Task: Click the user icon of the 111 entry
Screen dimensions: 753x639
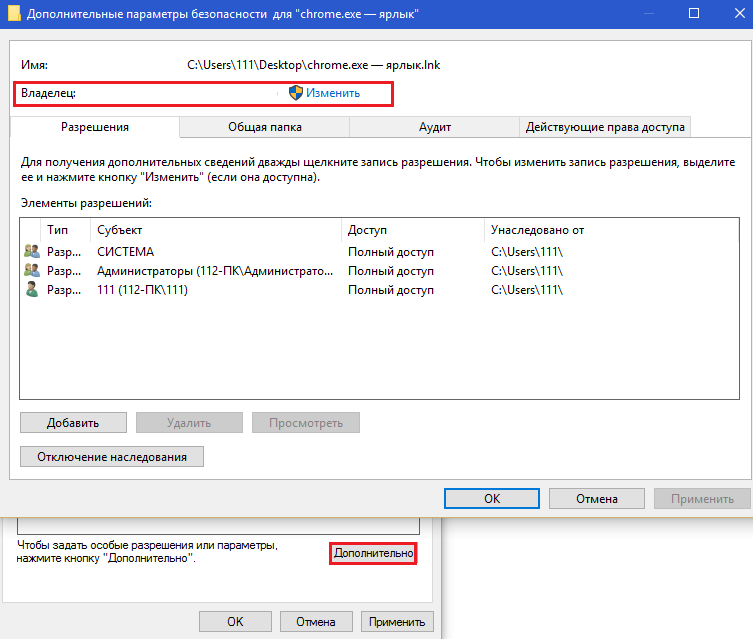Action: point(32,290)
